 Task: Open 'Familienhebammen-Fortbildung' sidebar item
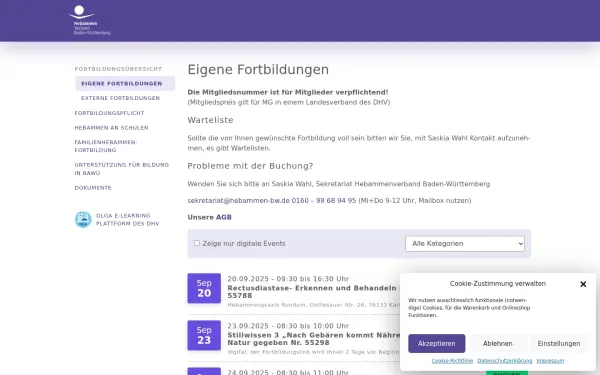[x=106, y=146]
